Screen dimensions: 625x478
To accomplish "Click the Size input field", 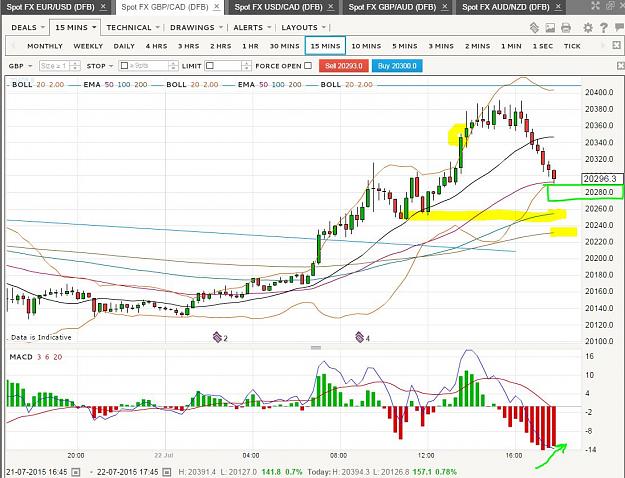I will click(x=55, y=66).
